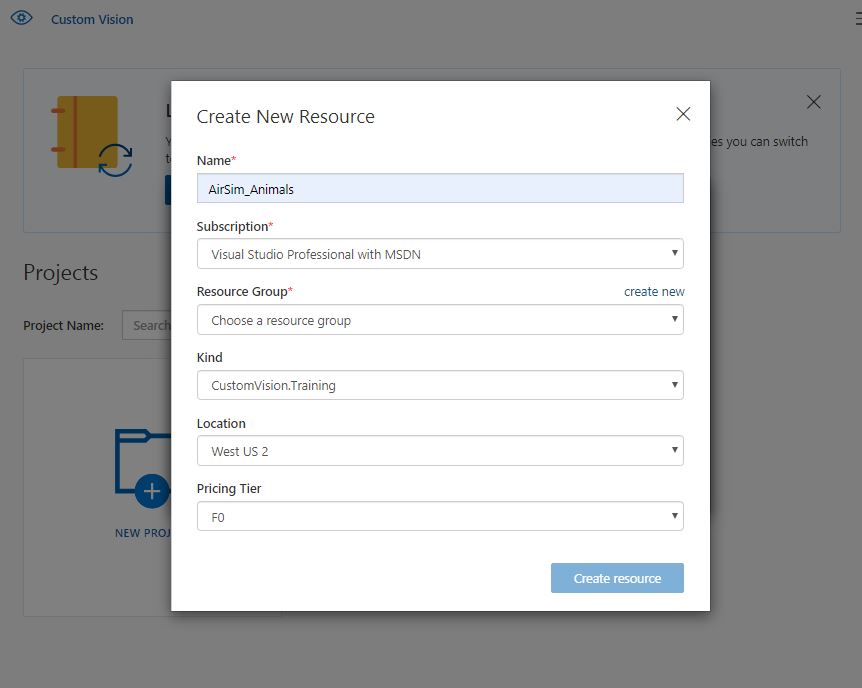Click the Create New Resource dialog title
Image resolution: width=862 pixels, height=688 pixels.
point(285,117)
